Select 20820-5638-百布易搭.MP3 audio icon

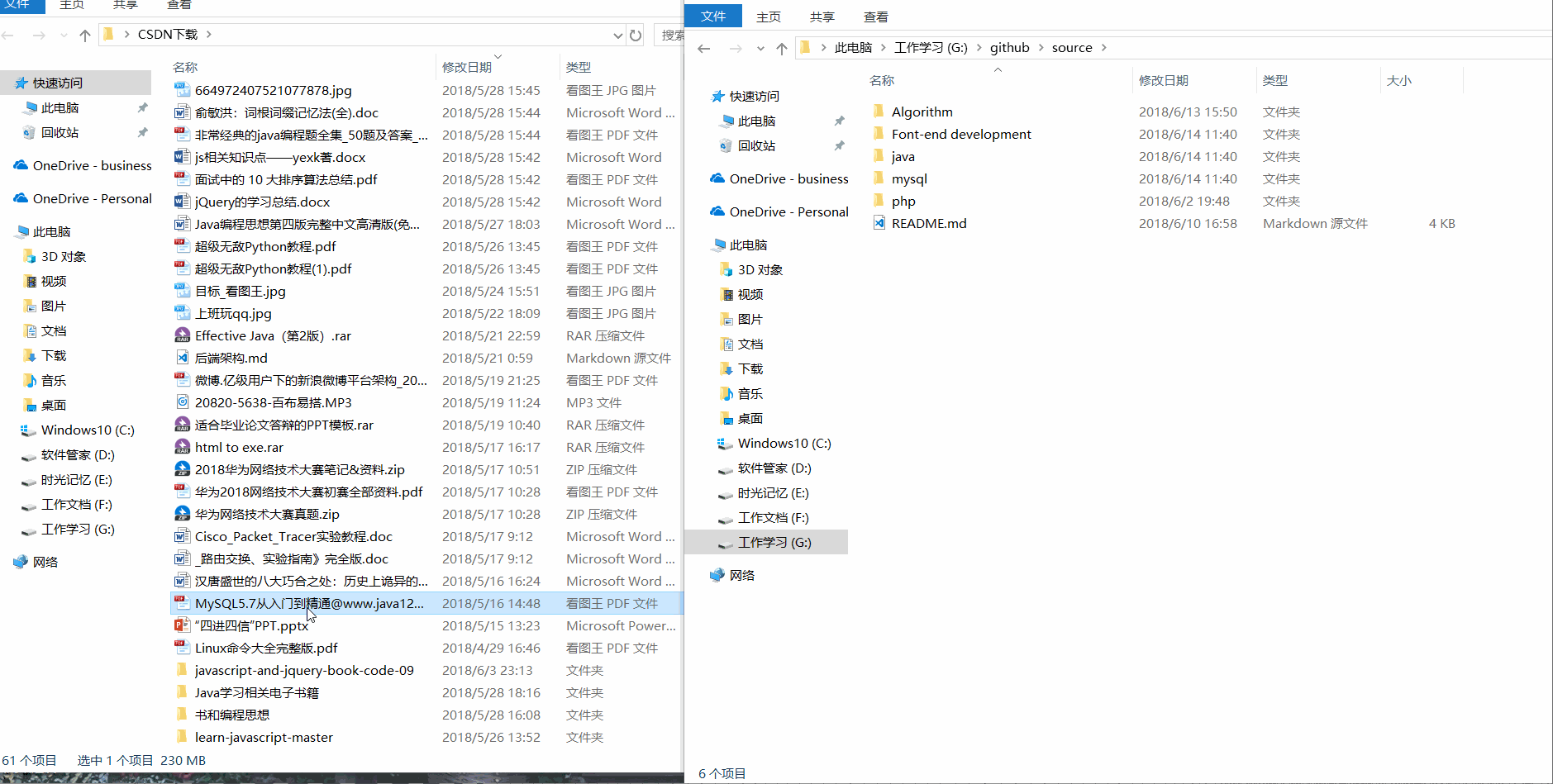pos(182,402)
